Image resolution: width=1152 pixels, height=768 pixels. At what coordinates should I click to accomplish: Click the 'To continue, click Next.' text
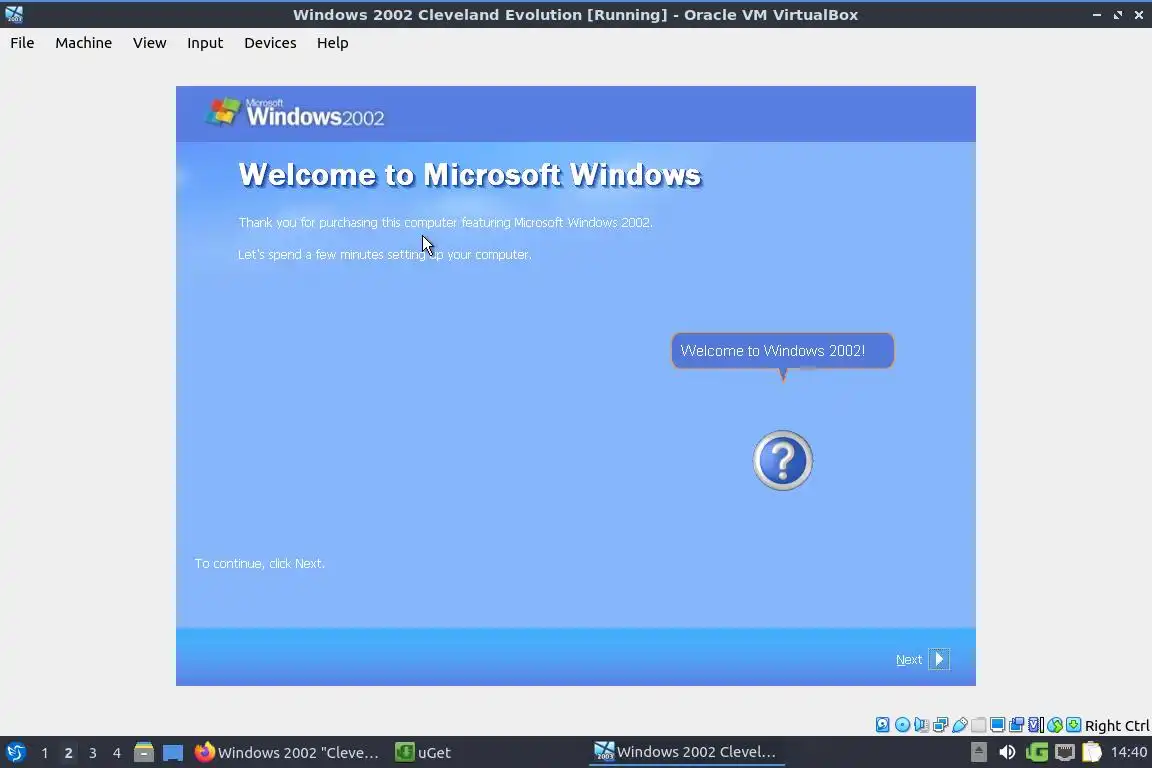[259, 563]
